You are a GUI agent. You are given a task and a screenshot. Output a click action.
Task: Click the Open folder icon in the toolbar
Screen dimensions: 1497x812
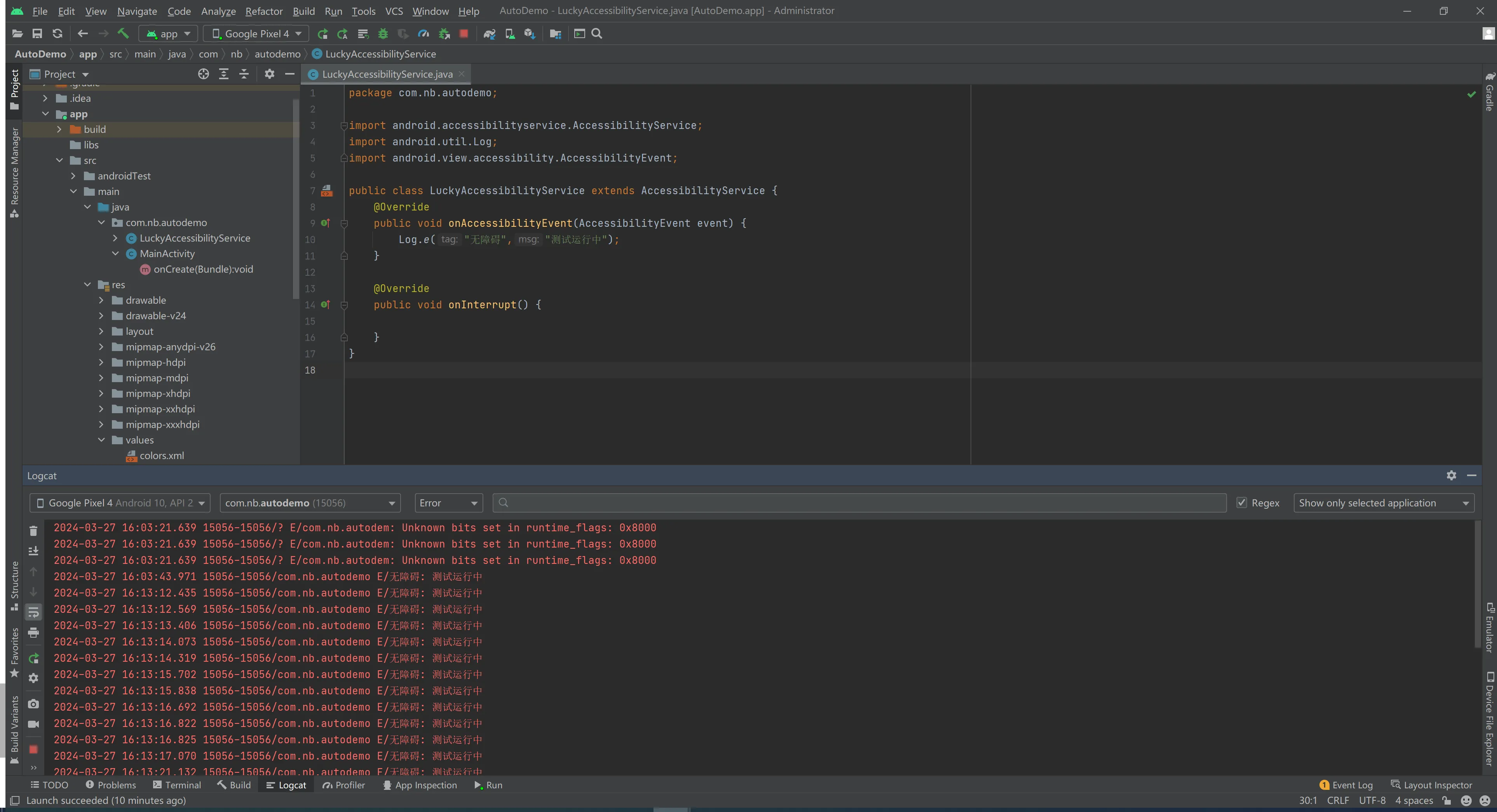17,34
